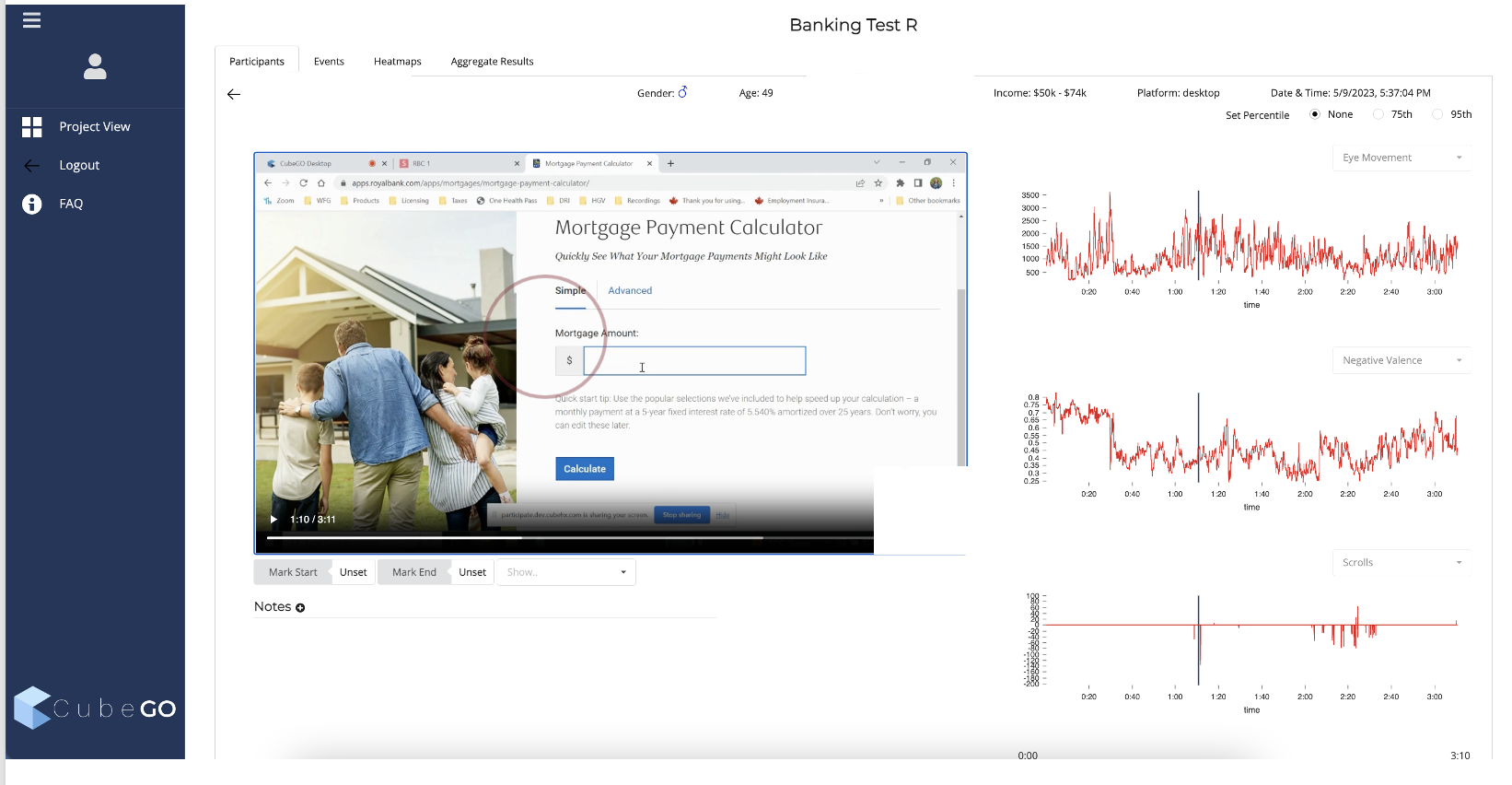This screenshot has width=1512, height=785.
Task: Click the Notes heading
Action: tap(273, 607)
